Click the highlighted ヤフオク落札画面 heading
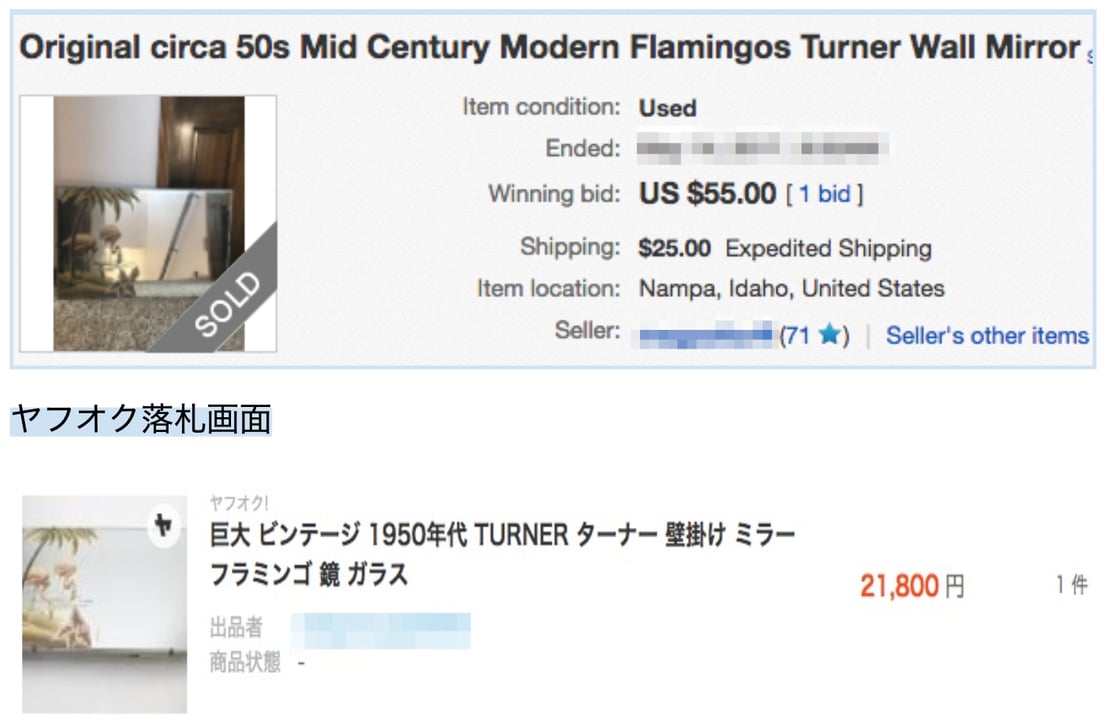 click(141, 419)
